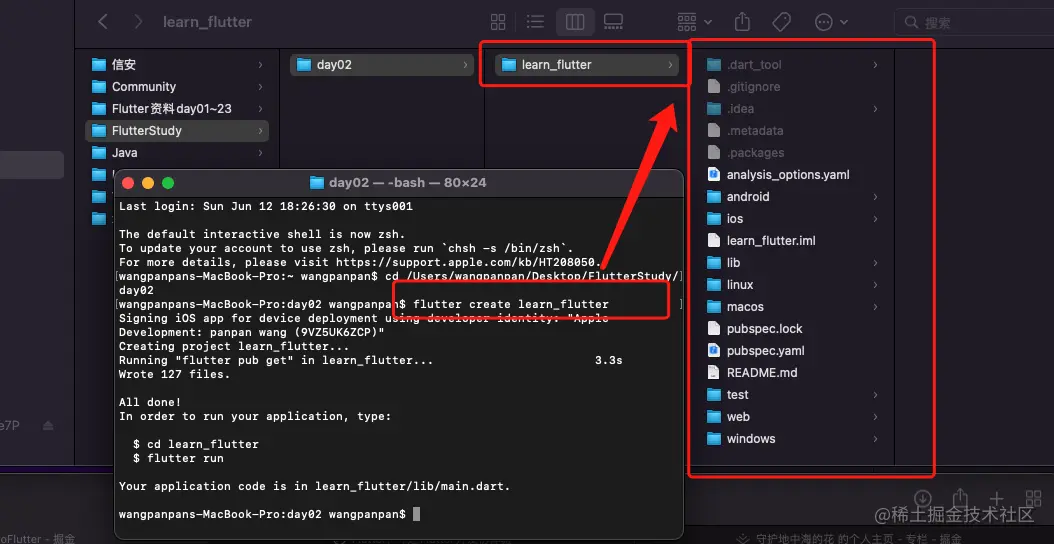1054x544 pixels.
Task: Select the learn_flutter folder in third column
Action: pyautogui.click(x=587, y=65)
